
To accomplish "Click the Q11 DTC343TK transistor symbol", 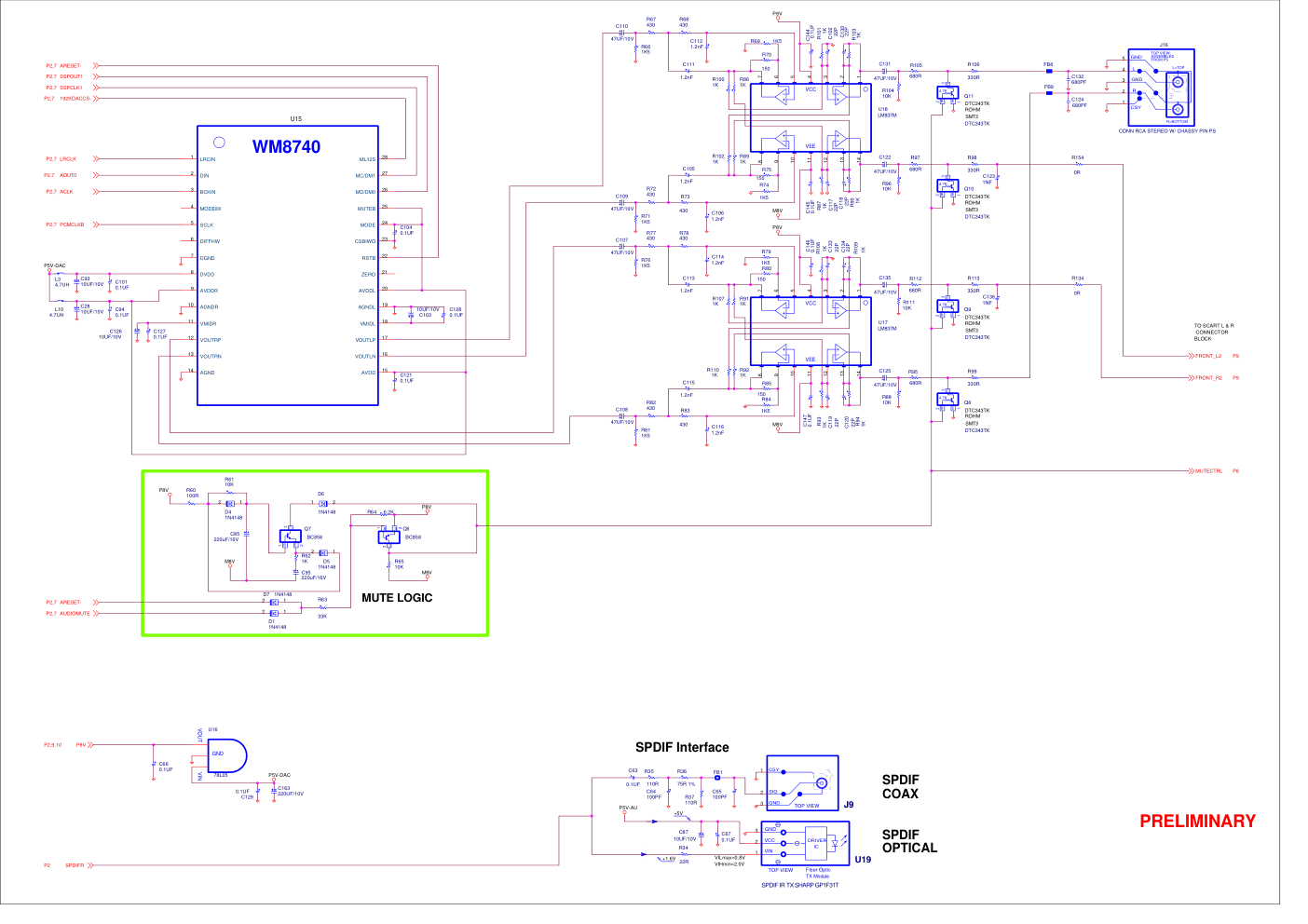I will [x=947, y=93].
